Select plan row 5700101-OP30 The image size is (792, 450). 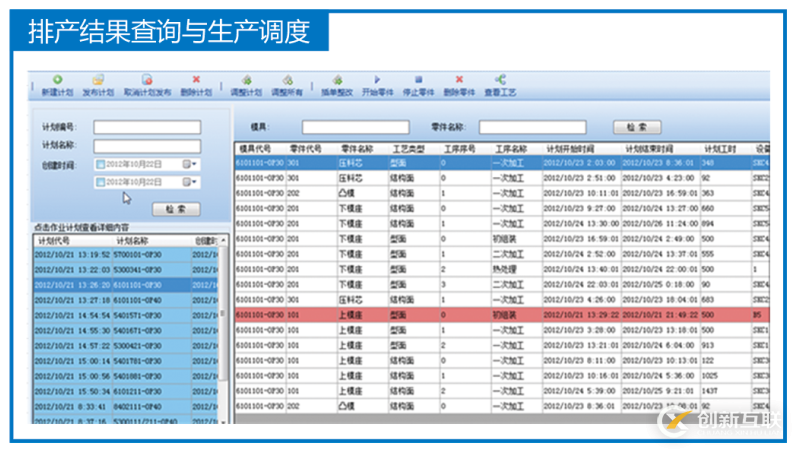coord(126,255)
